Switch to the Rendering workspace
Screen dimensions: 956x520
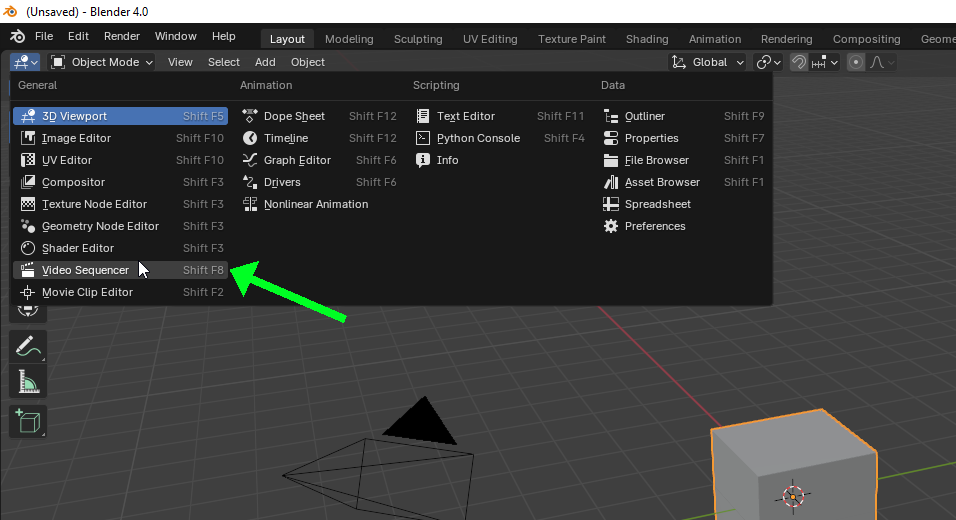point(787,39)
